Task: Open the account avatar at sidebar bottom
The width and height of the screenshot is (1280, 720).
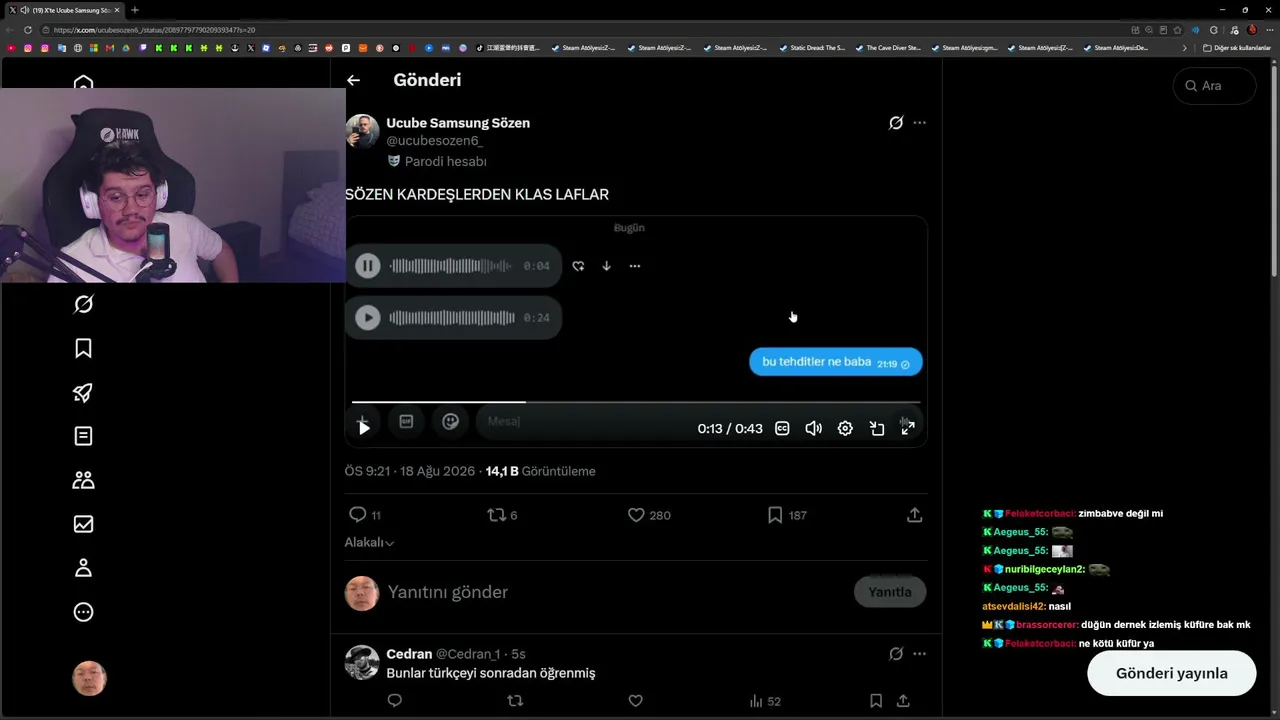Action: (x=89, y=679)
